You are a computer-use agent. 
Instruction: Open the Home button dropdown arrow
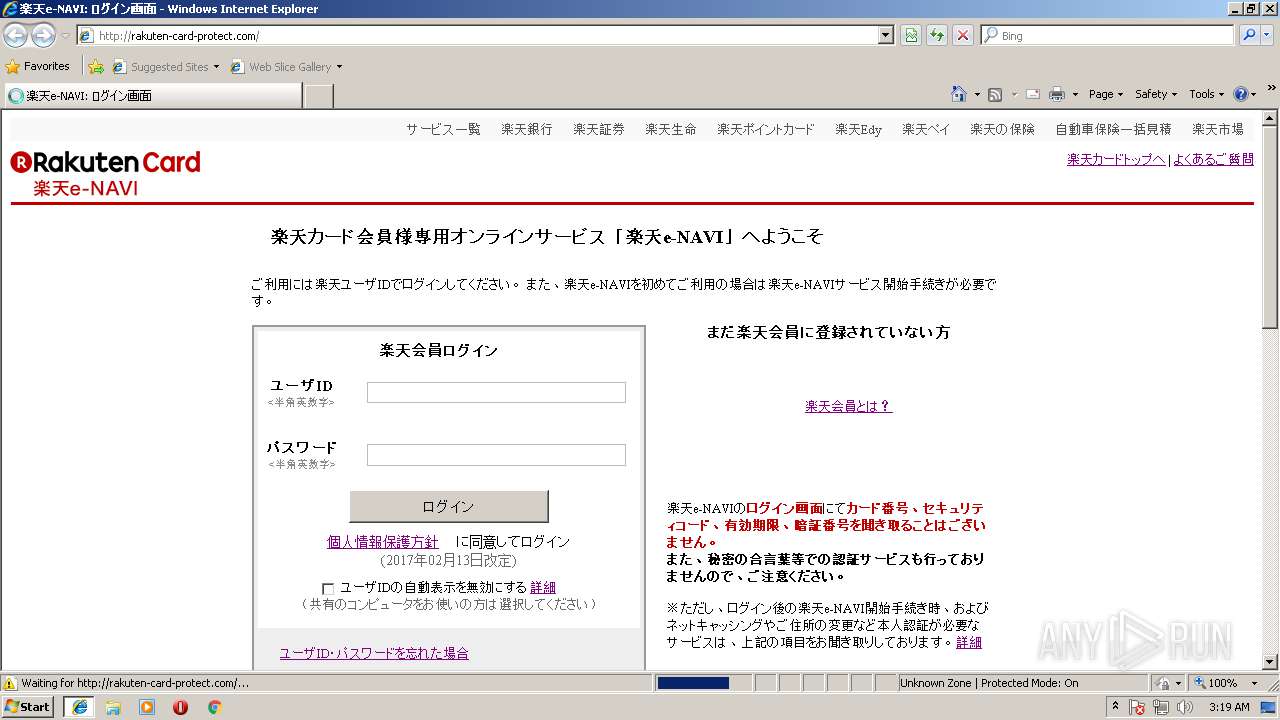pyautogui.click(x=977, y=94)
